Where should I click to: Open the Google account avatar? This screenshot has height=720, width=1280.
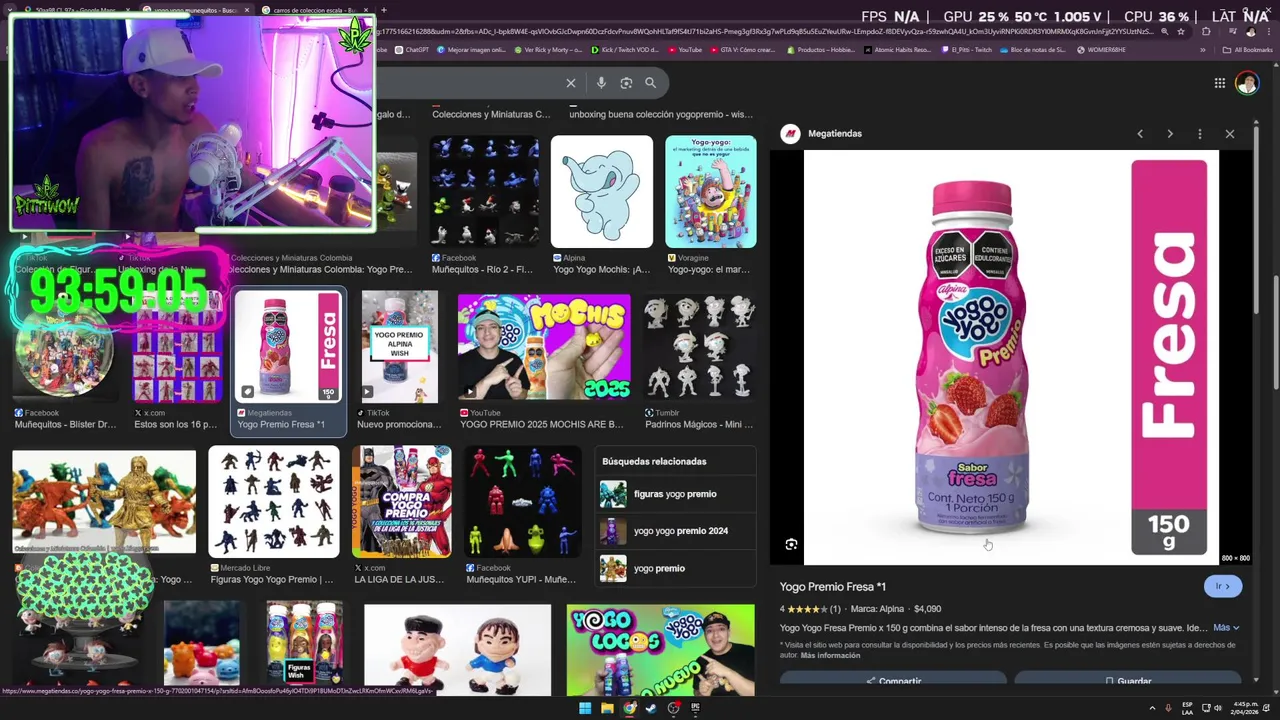(x=1246, y=83)
